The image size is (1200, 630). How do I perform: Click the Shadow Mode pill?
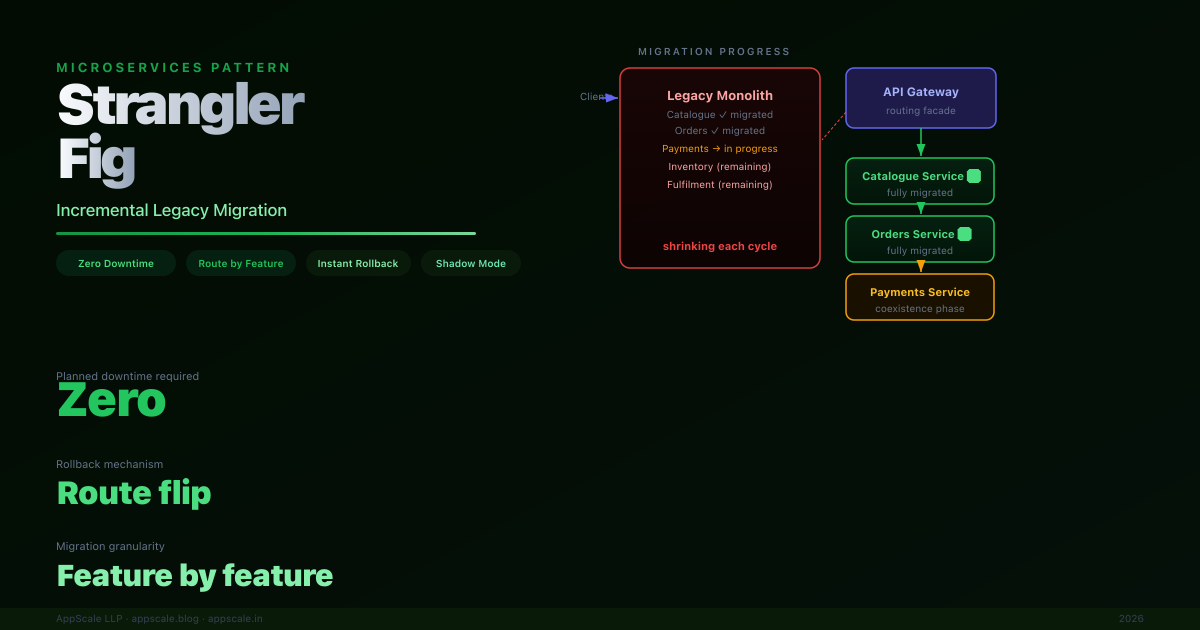(471, 264)
